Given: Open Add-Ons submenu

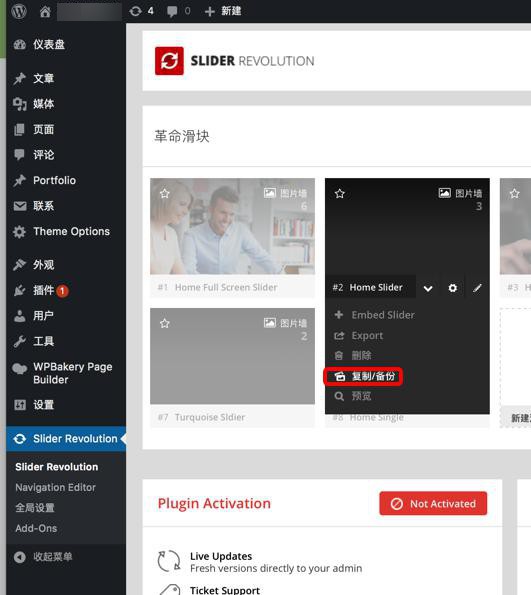Looking at the screenshot, I should (36, 528).
